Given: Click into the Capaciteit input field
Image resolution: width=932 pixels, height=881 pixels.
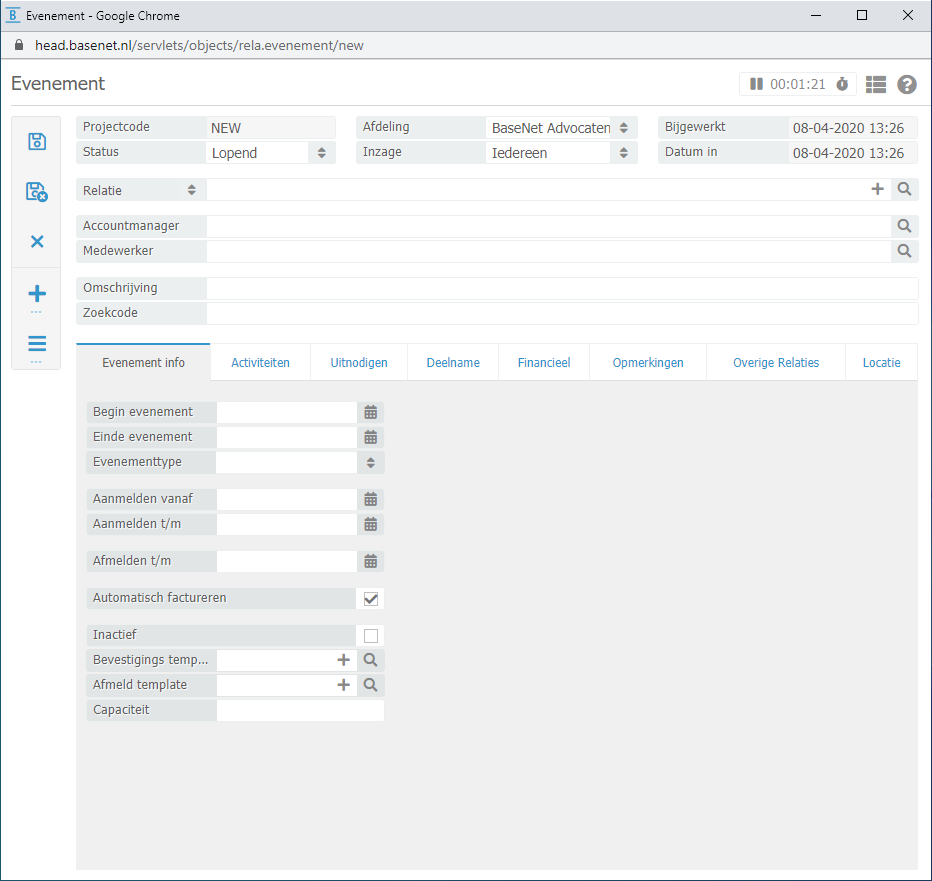Looking at the screenshot, I should point(300,710).
